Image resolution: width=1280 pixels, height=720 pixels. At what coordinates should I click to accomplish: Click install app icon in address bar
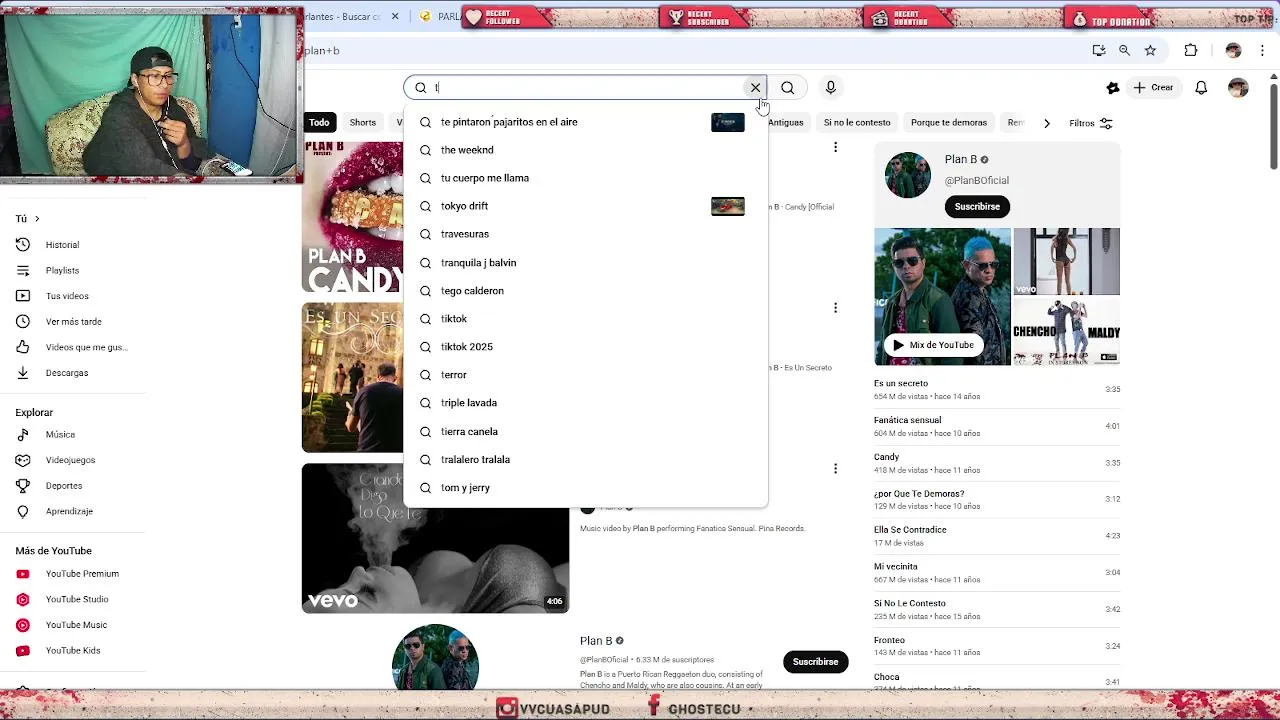point(1099,50)
